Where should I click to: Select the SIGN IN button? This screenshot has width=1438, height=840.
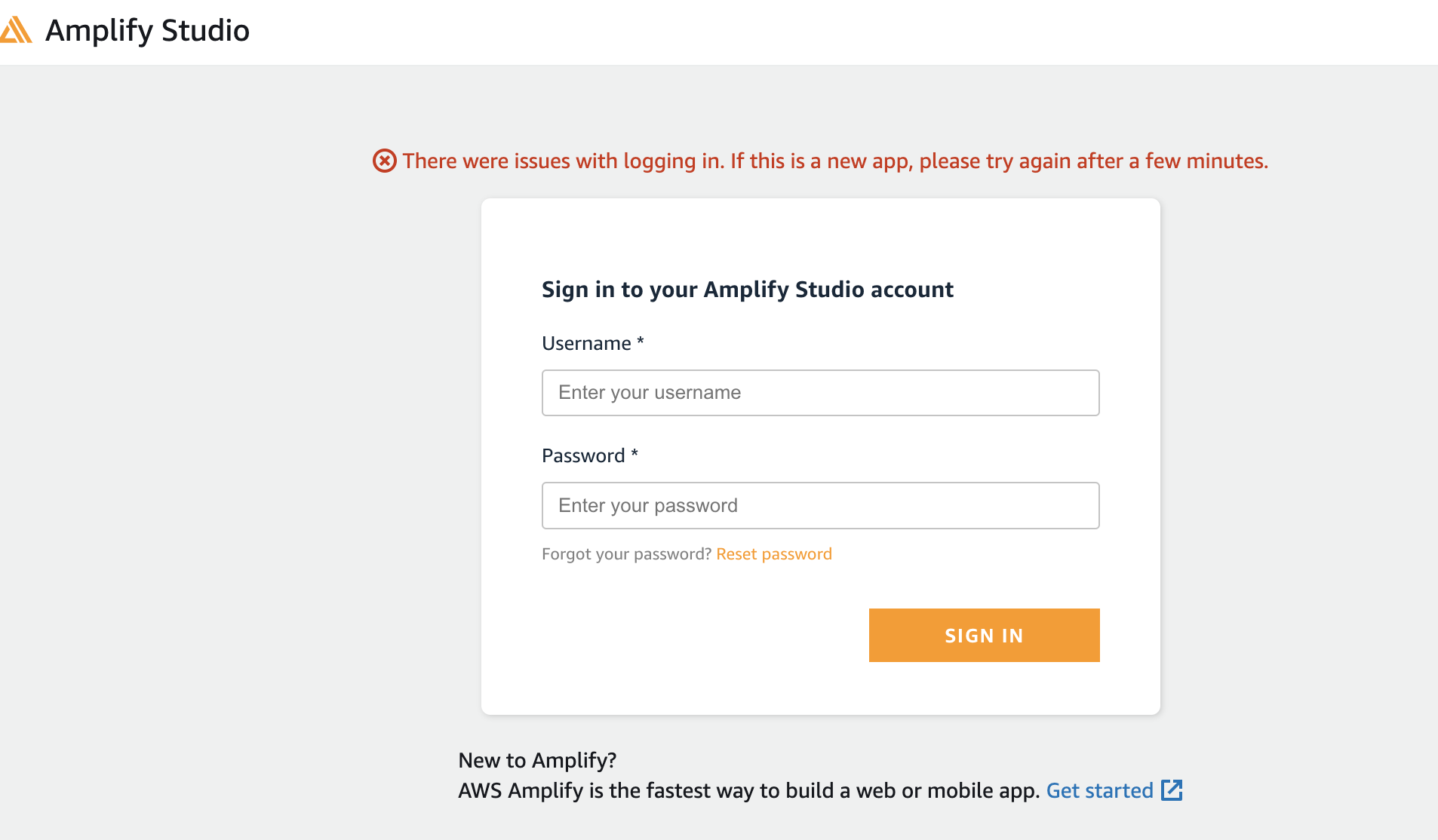[x=984, y=635]
